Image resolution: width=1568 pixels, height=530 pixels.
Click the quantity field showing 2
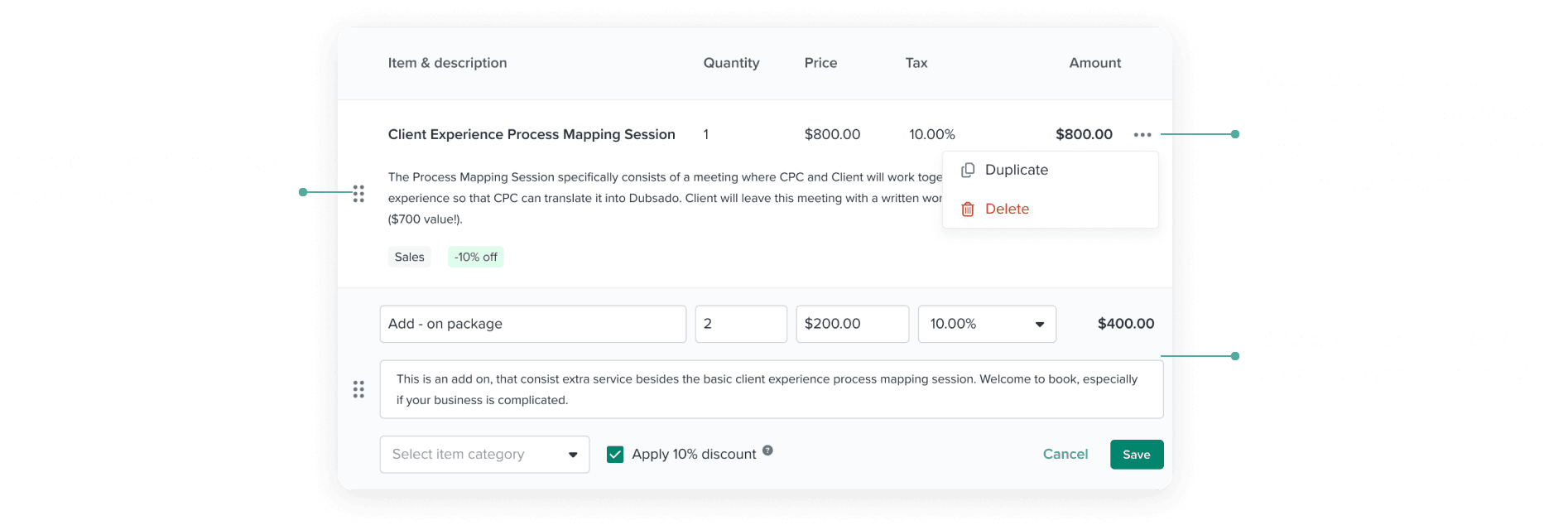[740, 324]
